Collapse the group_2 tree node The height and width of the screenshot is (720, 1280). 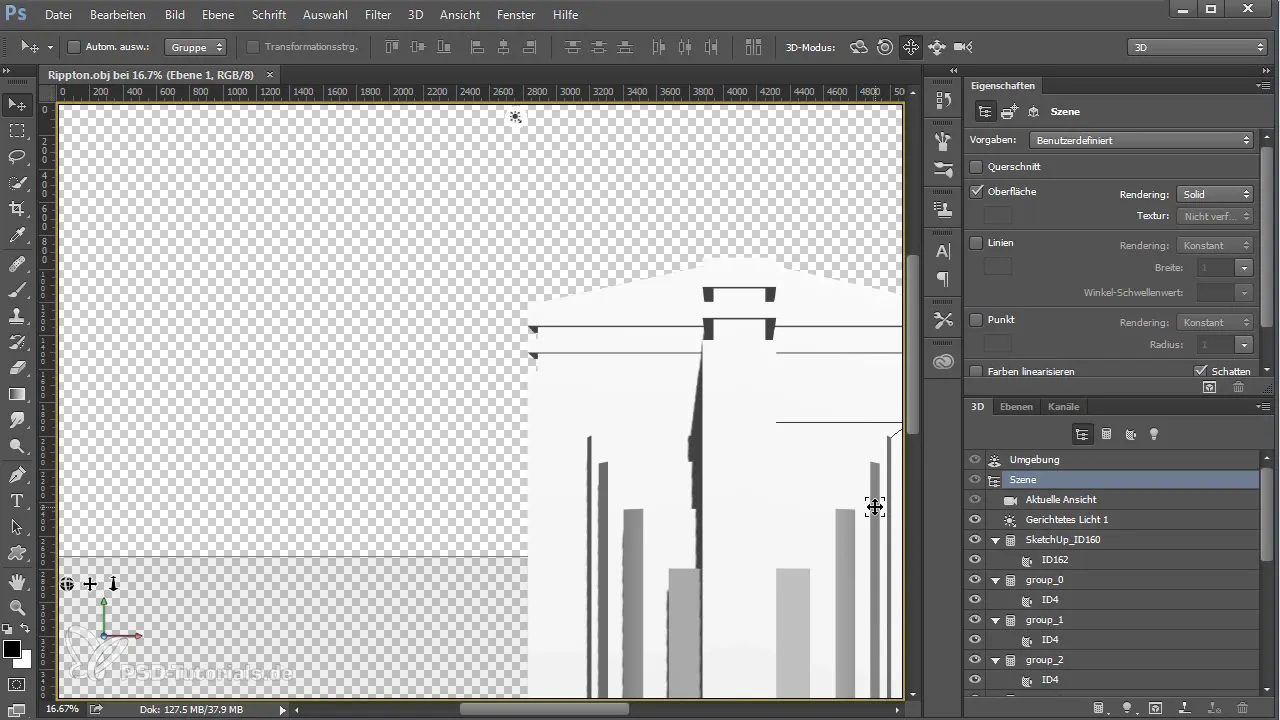tap(996, 660)
